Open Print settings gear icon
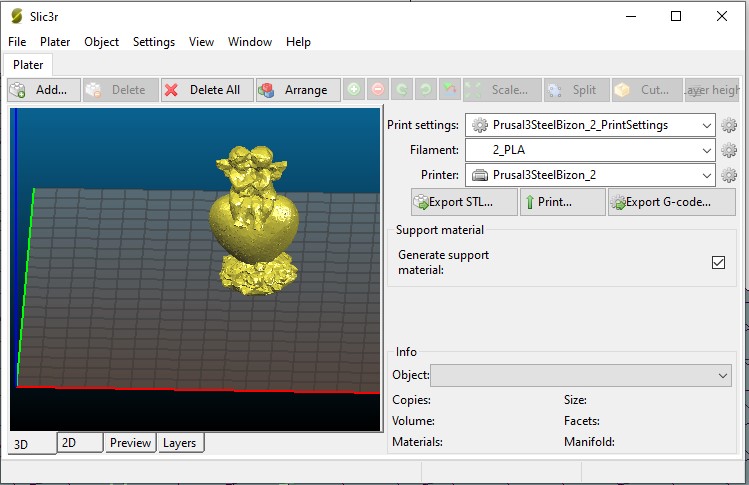Viewport: 749px width, 485px height. click(729, 125)
